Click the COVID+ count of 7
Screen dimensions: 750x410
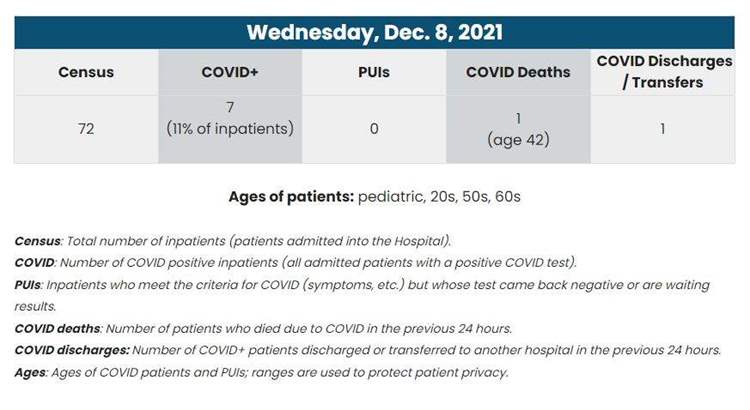click(230, 107)
